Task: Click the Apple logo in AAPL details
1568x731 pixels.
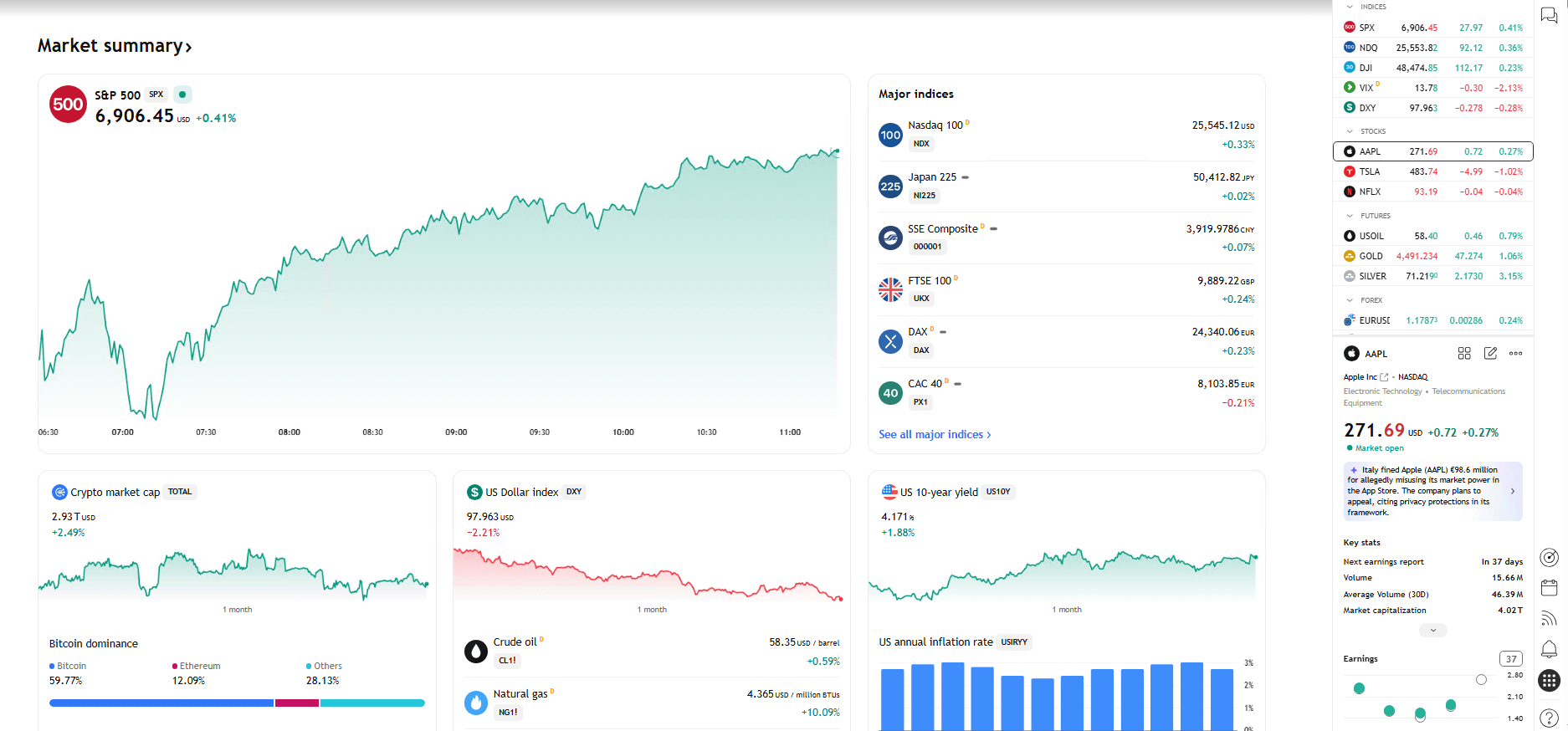Action: click(x=1351, y=354)
